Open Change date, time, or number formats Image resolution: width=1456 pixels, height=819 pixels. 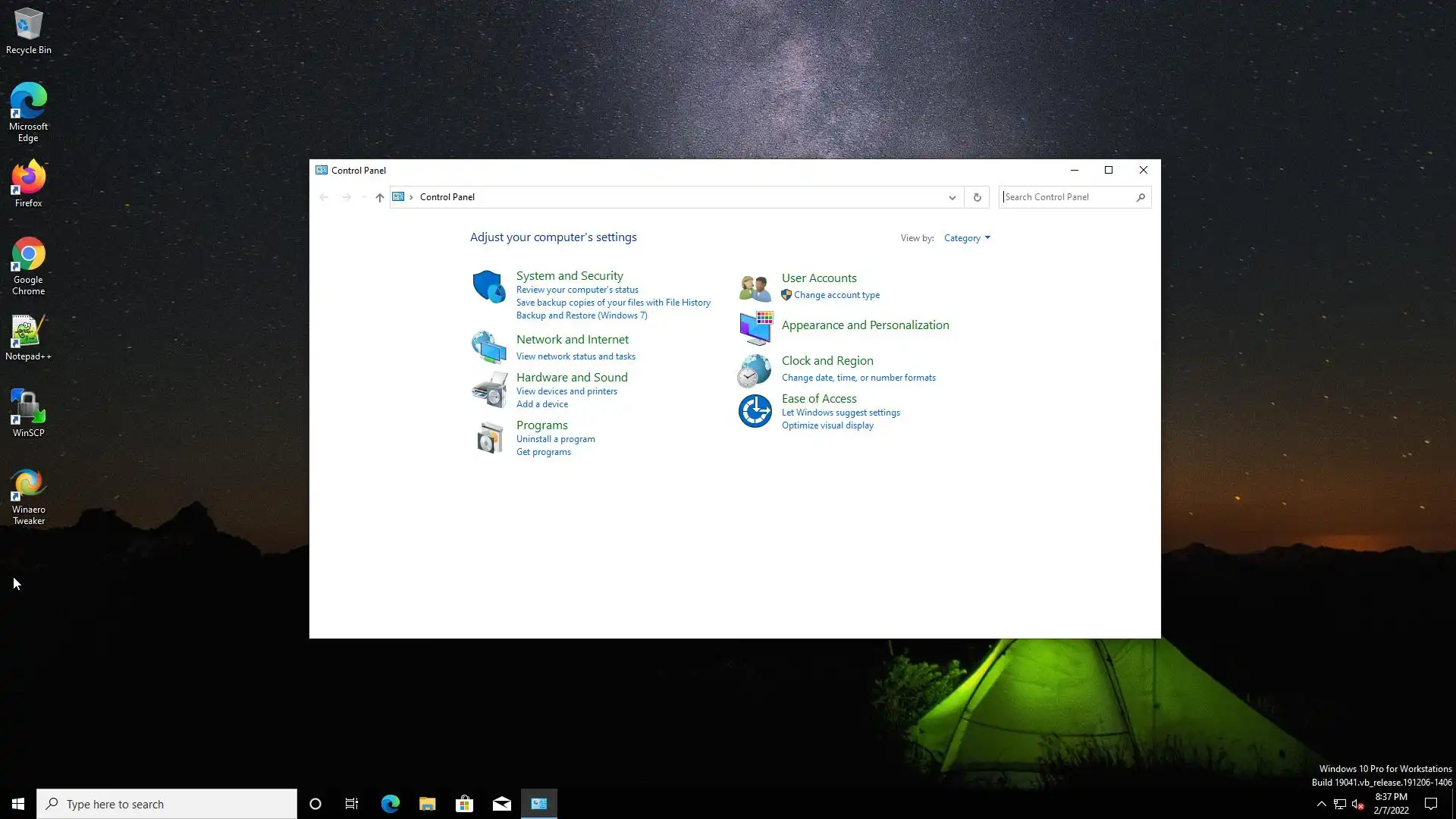[858, 378]
